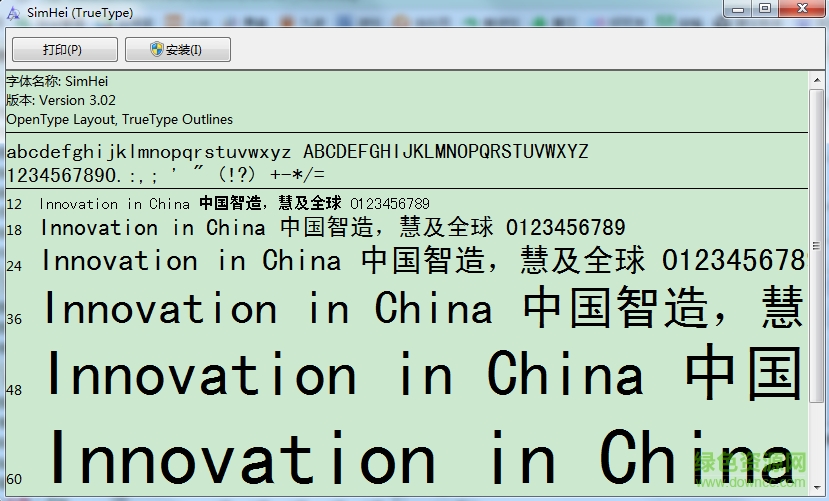The image size is (829, 501).
Task: Click the 打印(P) print button
Action: pos(65,49)
